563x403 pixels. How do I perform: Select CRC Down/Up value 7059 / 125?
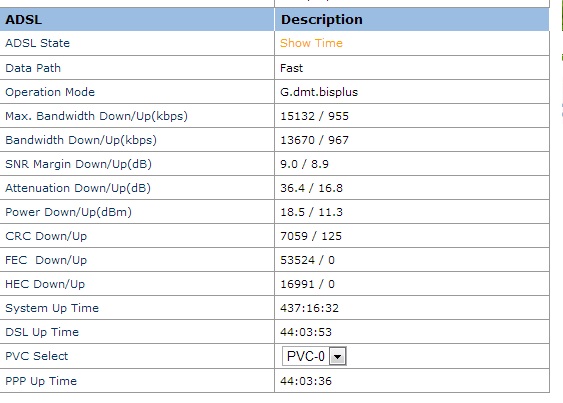pos(311,236)
